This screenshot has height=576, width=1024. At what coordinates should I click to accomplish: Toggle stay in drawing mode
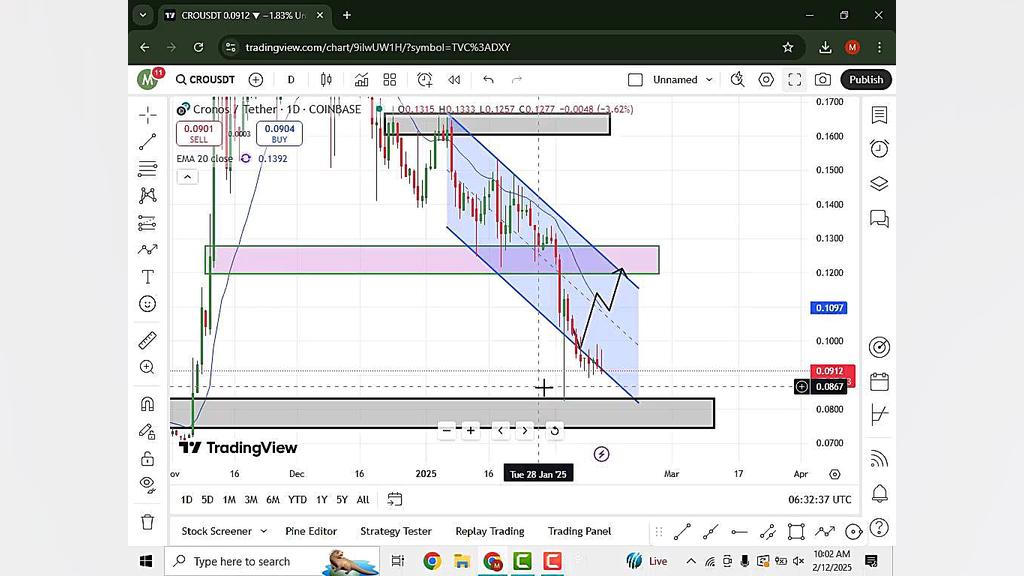pos(148,431)
